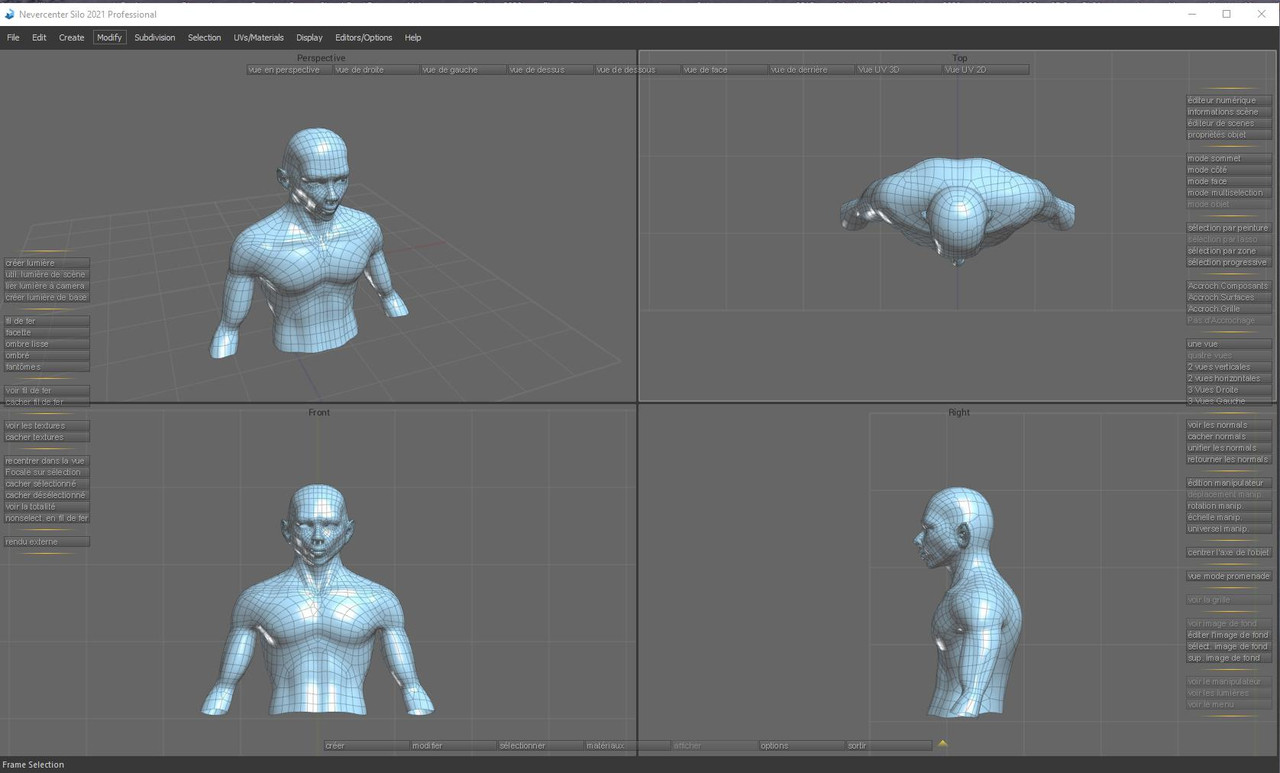
Task: Click 'cacher textures' button
Action: (46, 437)
